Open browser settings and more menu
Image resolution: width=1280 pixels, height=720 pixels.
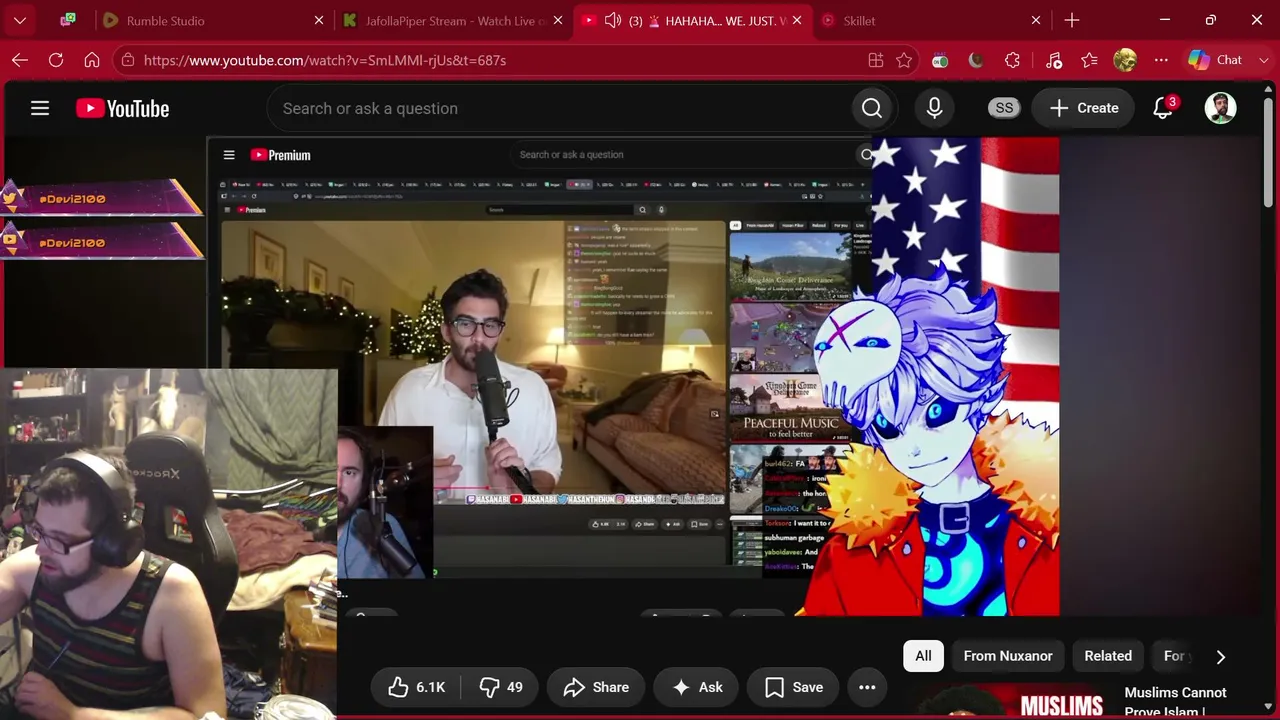(1161, 60)
